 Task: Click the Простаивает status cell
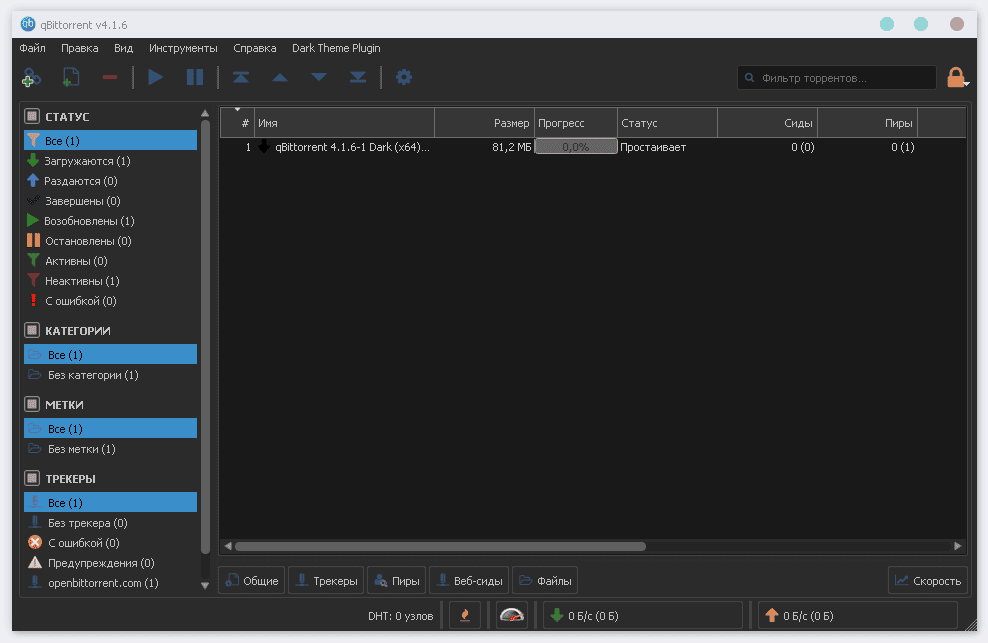pyautogui.click(x=653, y=147)
